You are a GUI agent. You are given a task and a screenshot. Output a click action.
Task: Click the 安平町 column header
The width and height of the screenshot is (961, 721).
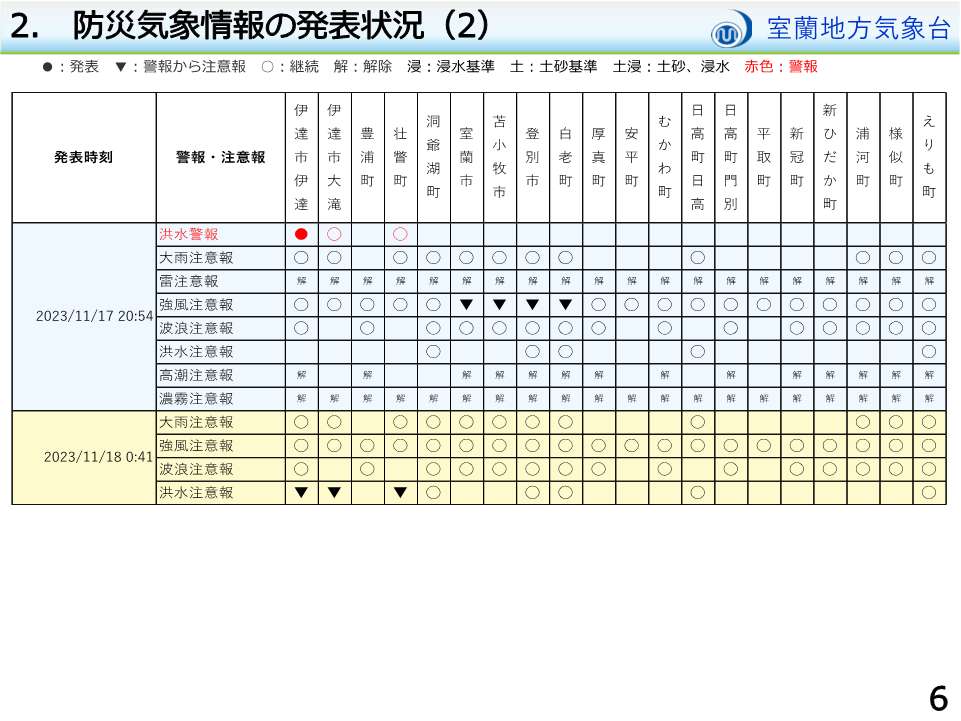[x=632, y=157]
